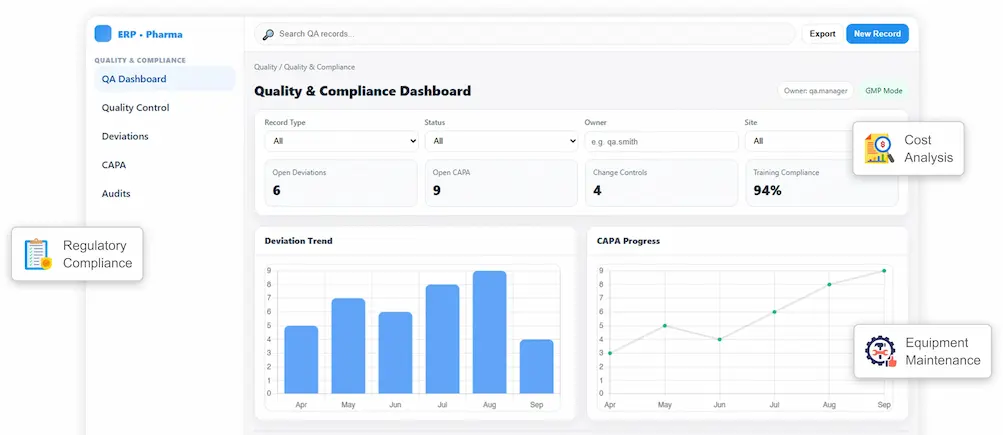Click the Export button

click(x=822, y=34)
